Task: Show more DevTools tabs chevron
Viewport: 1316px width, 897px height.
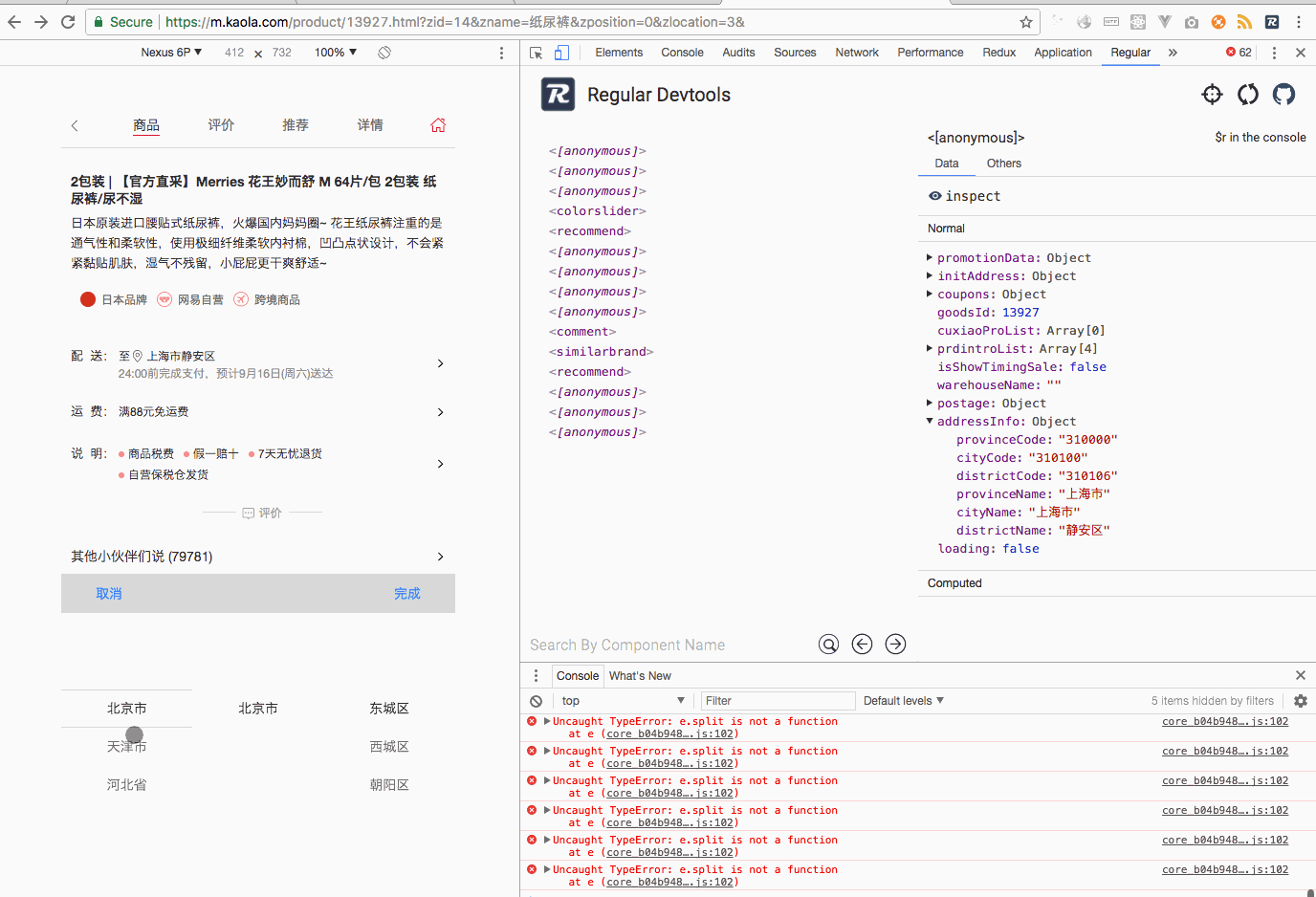Action: pyautogui.click(x=1173, y=53)
